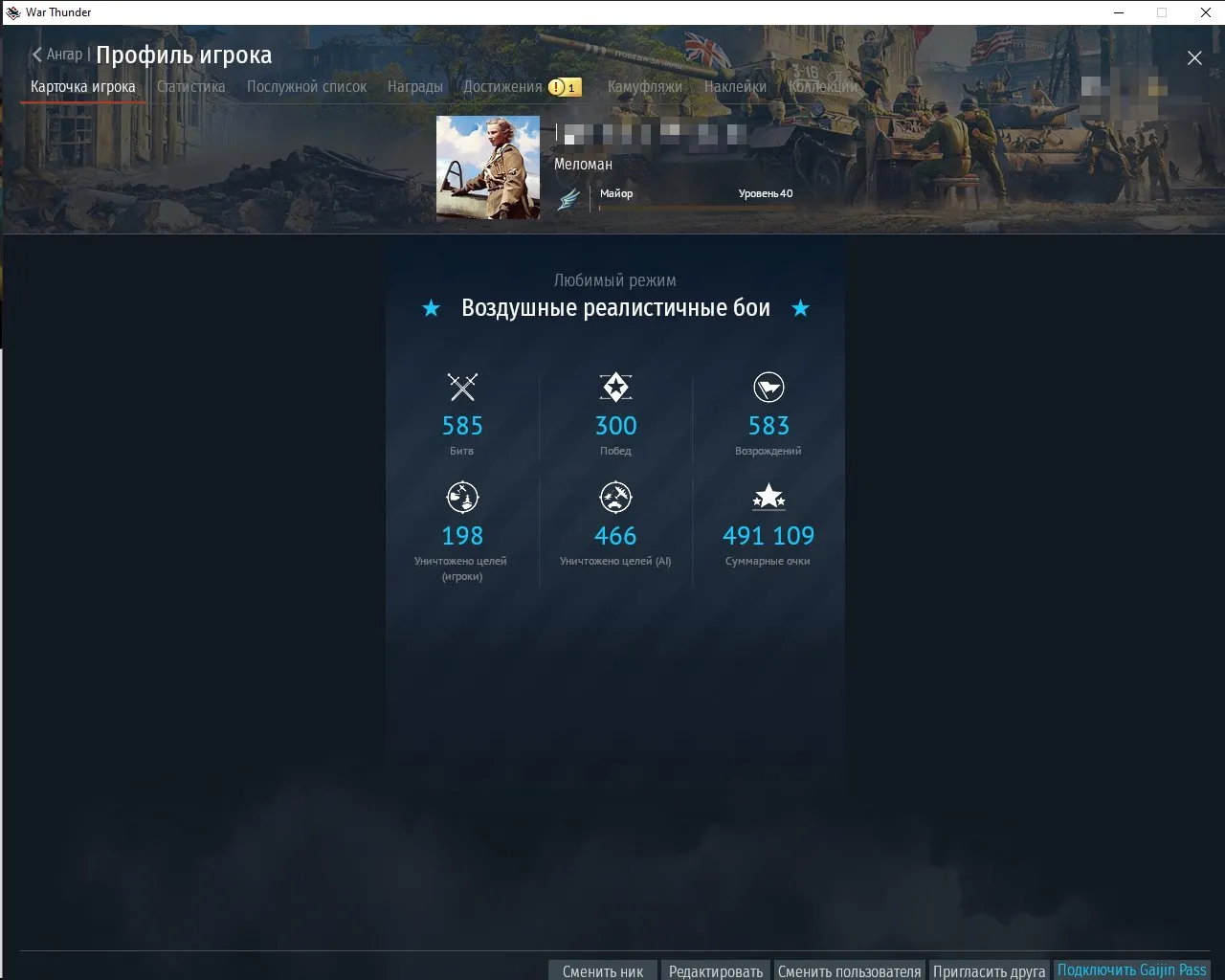This screenshot has height=980, width=1225.
Task: Go back to hangar via Ангар arrow
Action: tap(57, 55)
